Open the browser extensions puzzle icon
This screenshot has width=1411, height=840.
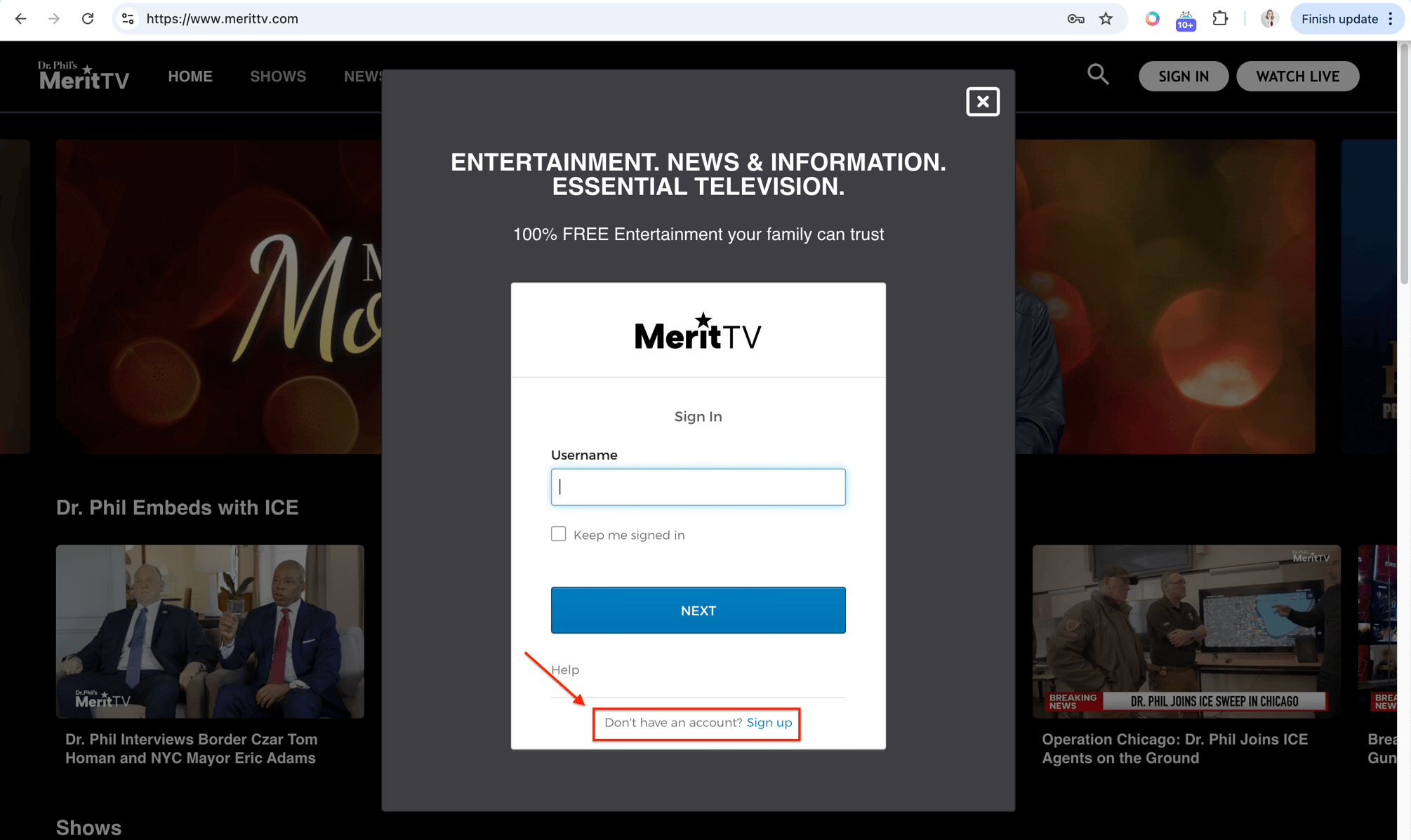click(1220, 18)
